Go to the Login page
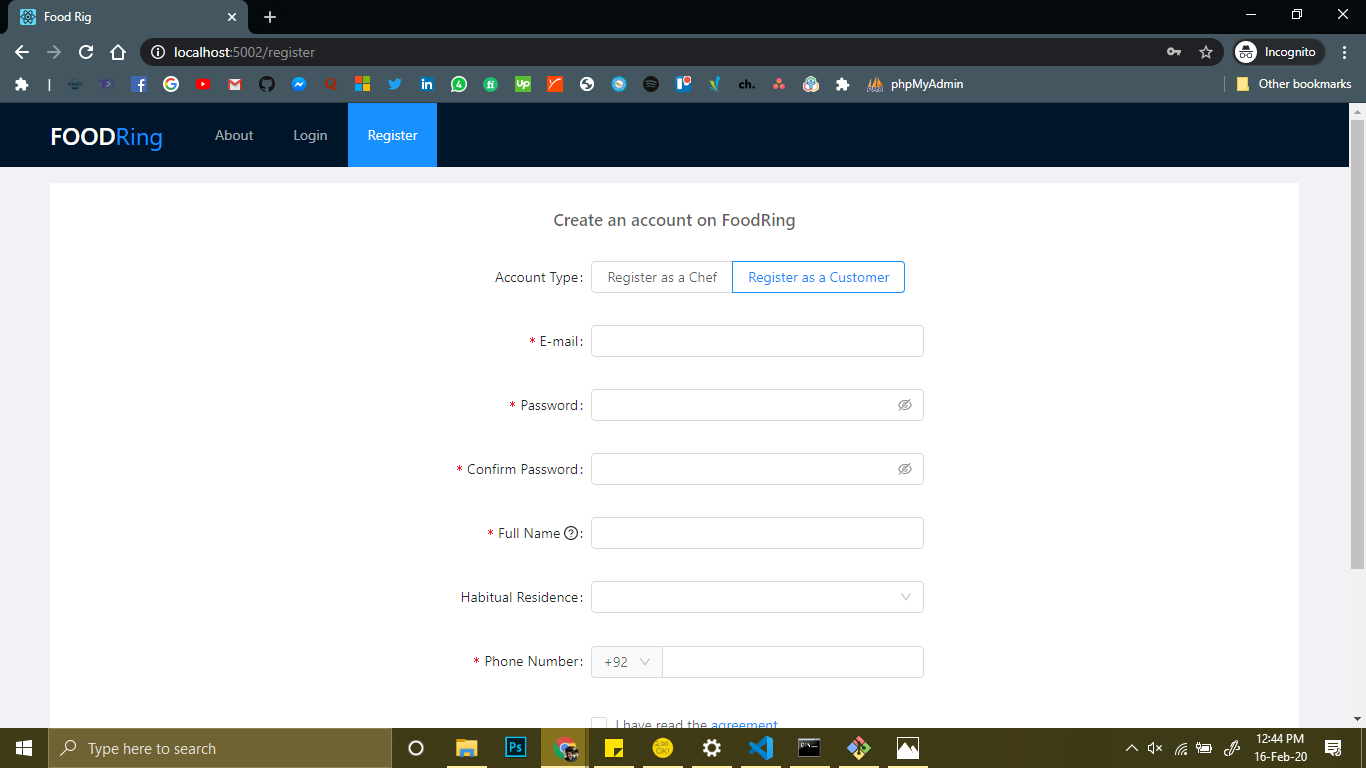The height and width of the screenshot is (768, 1366). click(x=310, y=135)
